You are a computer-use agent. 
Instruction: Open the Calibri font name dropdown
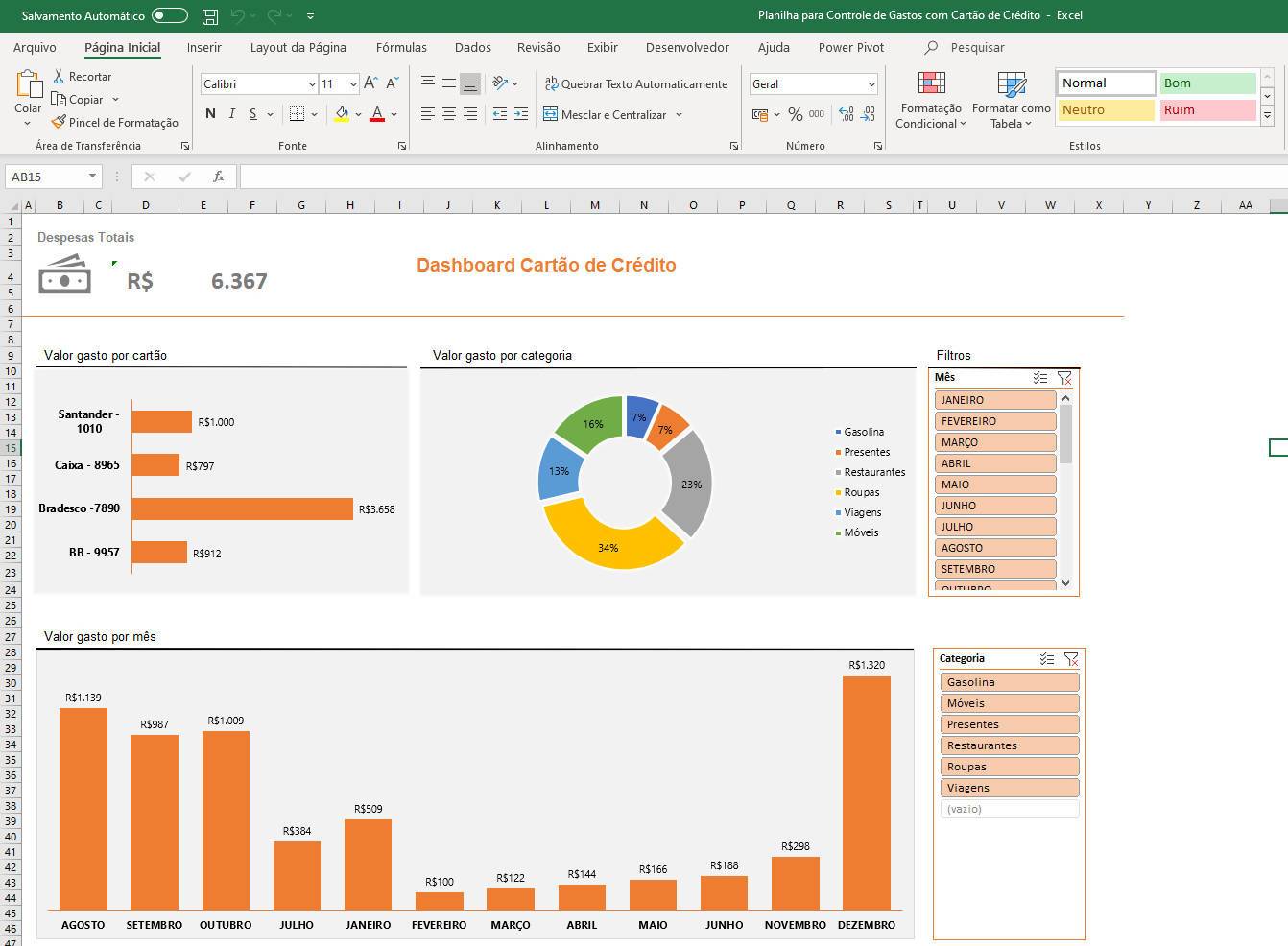pyautogui.click(x=312, y=84)
